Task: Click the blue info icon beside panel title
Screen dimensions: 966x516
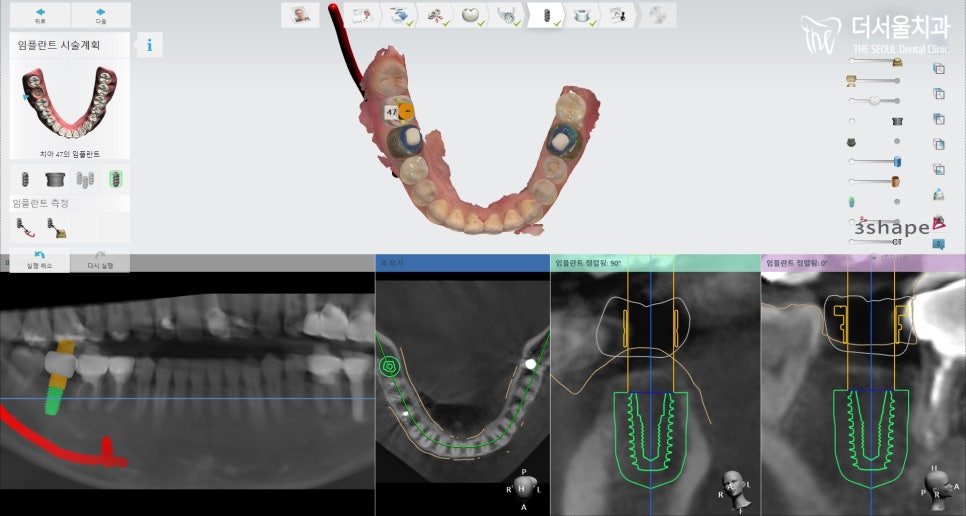Action: pos(149,45)
